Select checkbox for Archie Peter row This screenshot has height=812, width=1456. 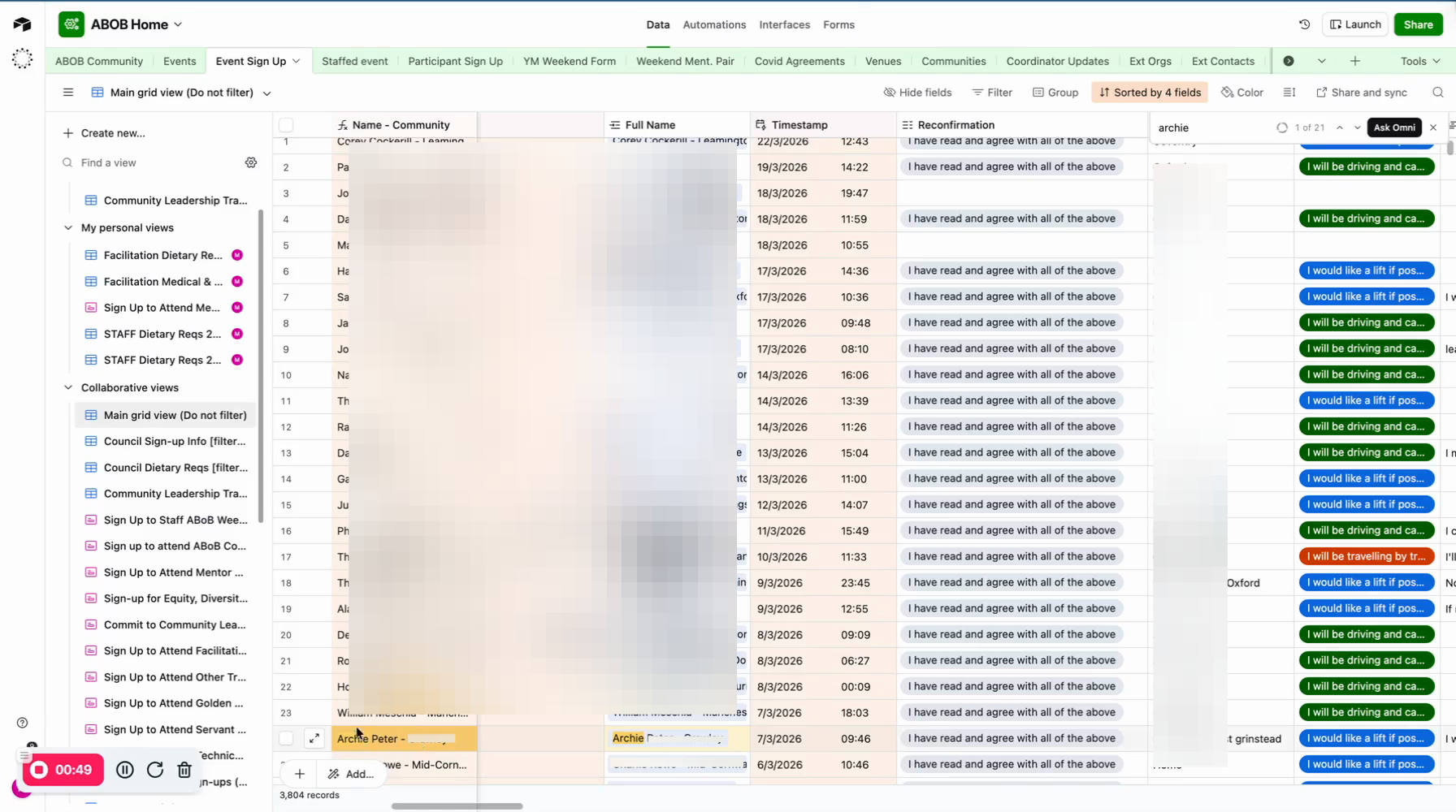pos(286,738)
